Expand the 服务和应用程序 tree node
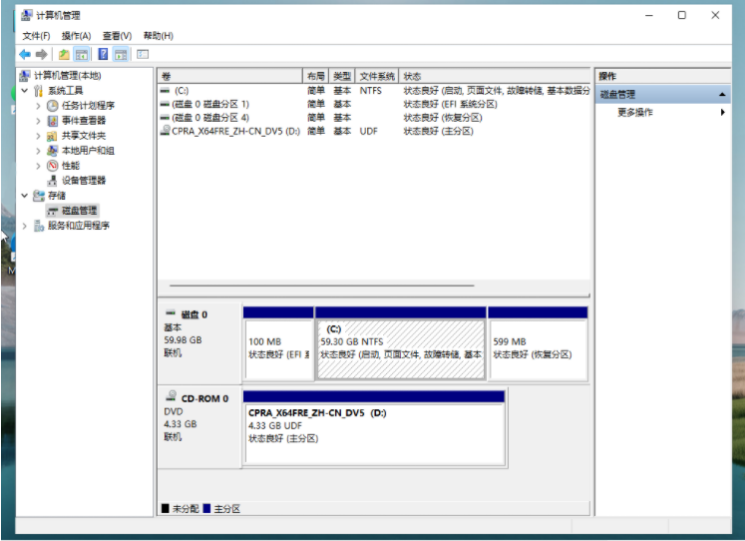 click(25, 225)
